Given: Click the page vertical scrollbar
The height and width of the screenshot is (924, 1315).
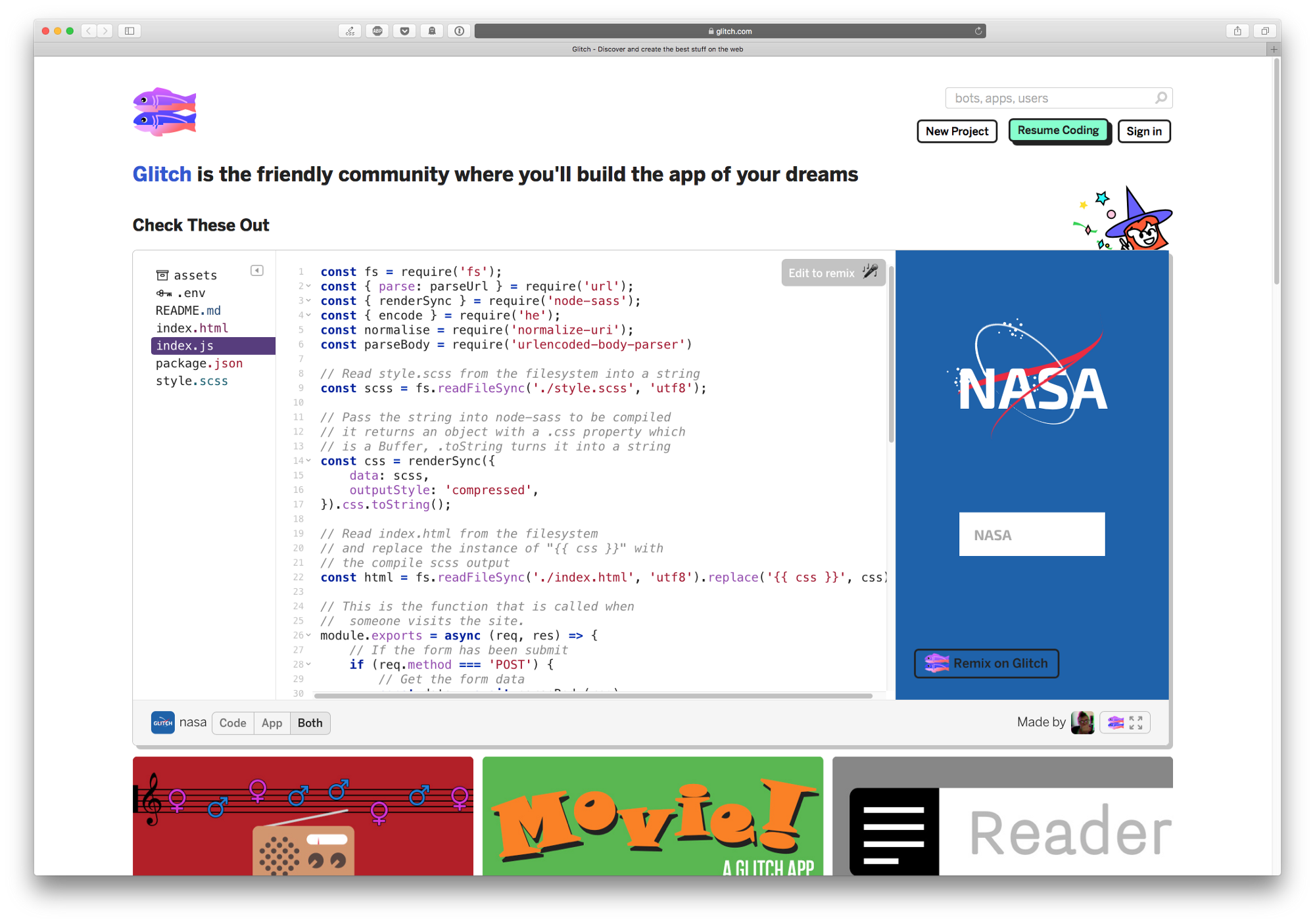Looking at the screenshot, I should pyautogui.click(x=1276, y=171).
